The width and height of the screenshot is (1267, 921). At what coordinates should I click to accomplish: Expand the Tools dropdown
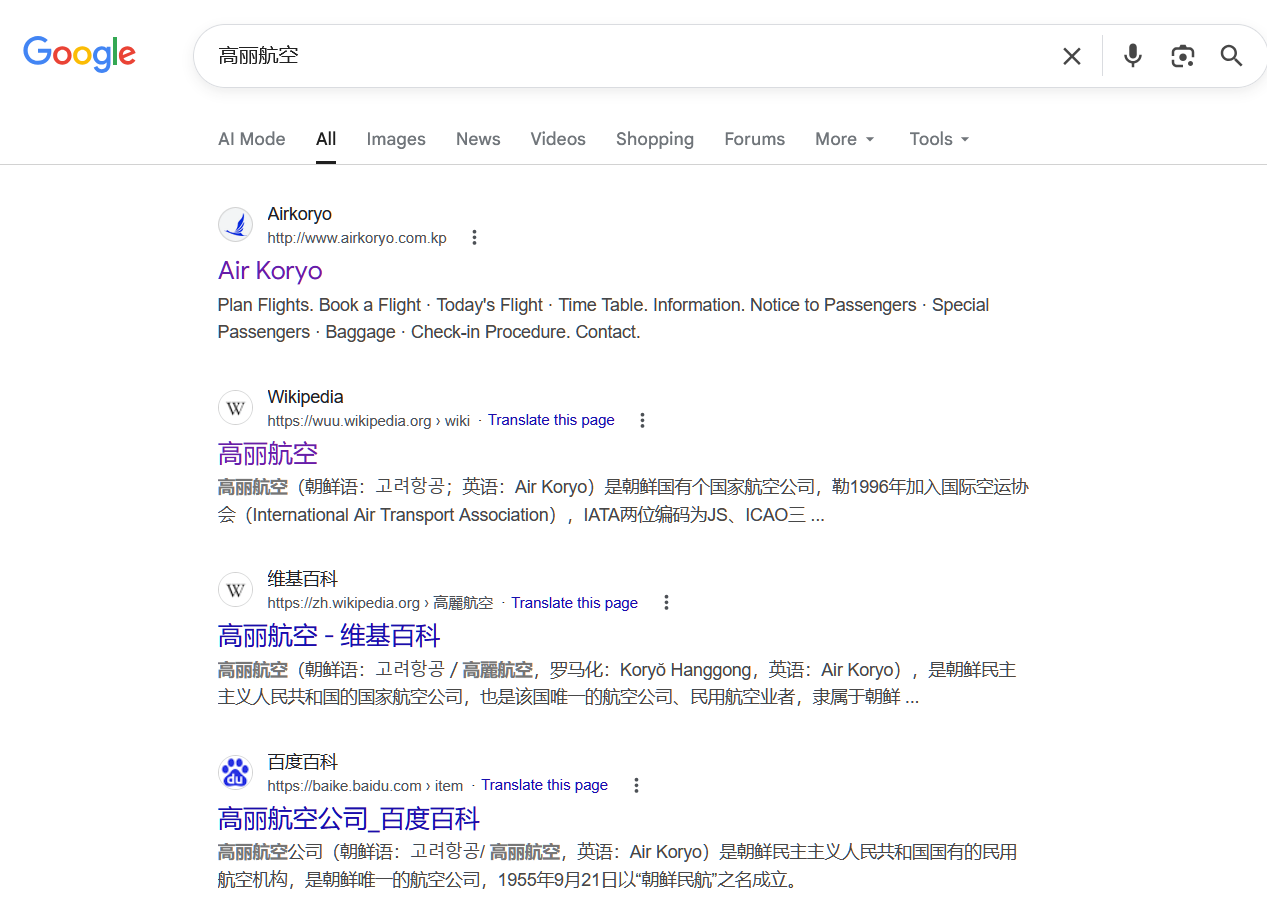(x=939, y=139)
